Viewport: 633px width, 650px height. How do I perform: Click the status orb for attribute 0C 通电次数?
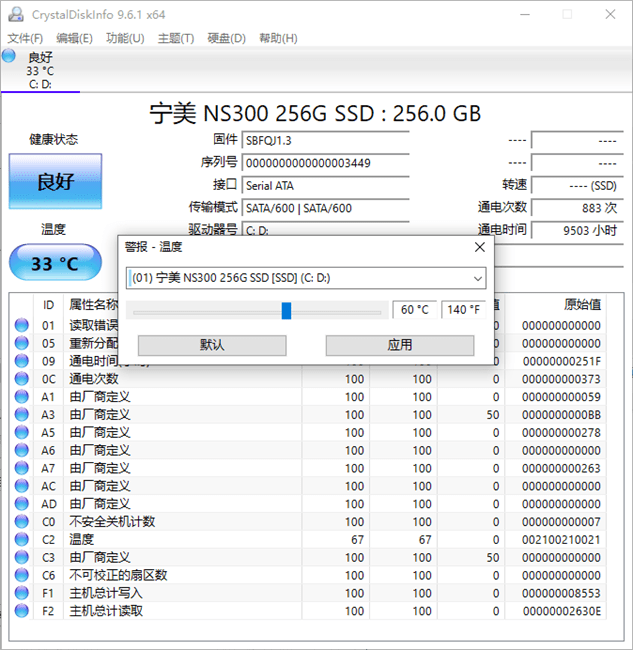coord(22,379)
